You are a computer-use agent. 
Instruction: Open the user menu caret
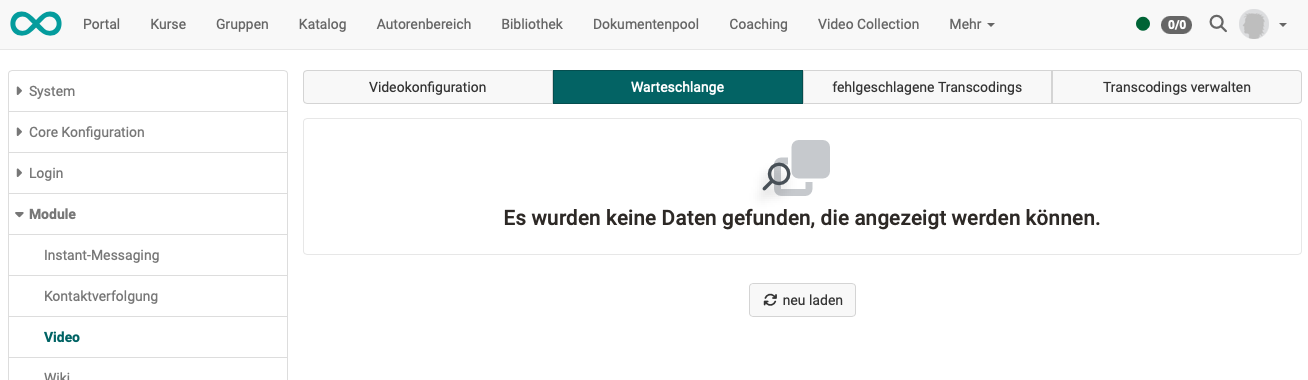click(x=1283, y=25)
